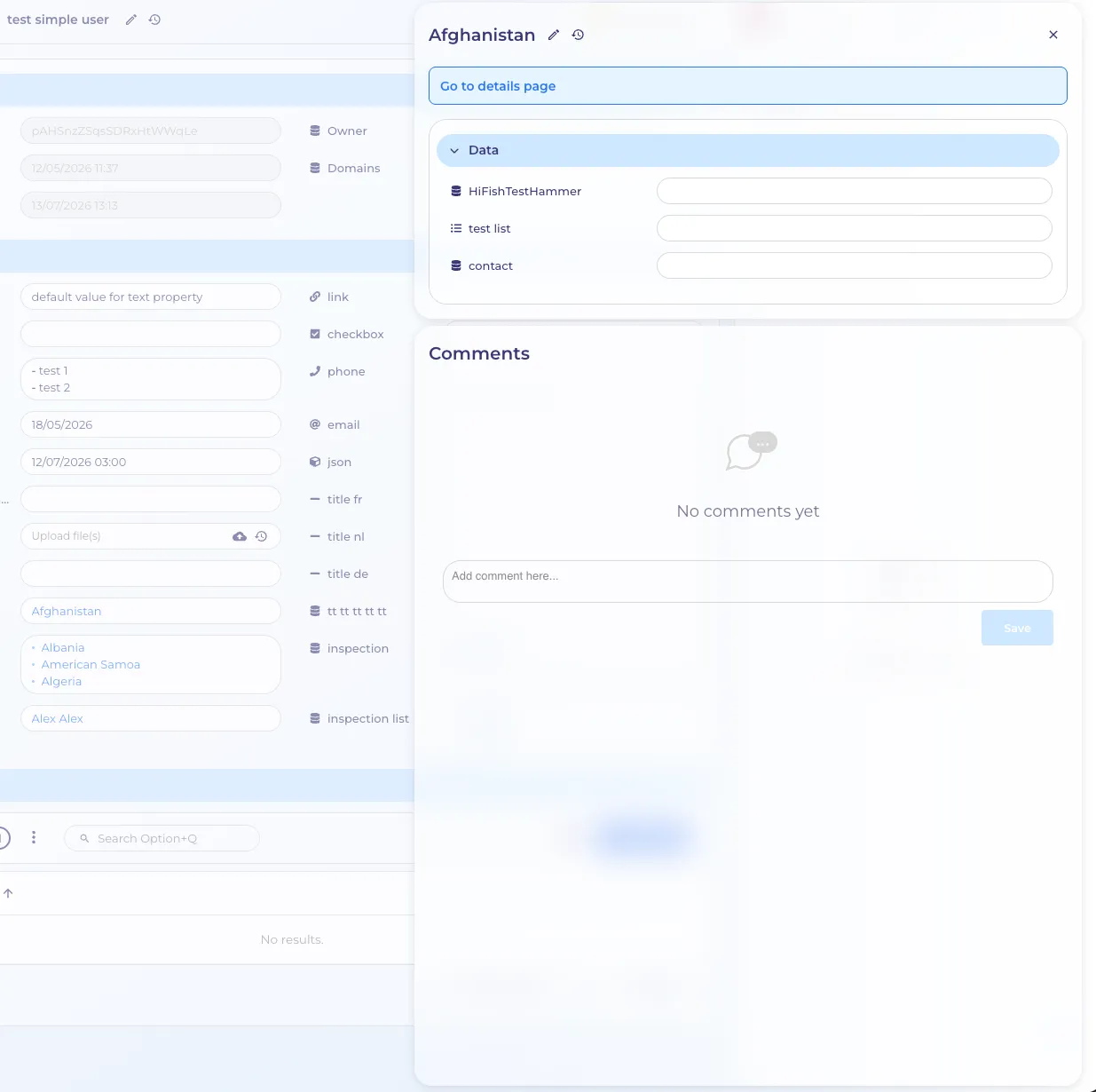This screenshot has height=1092, width=1096.
Task: Click the phone property icon
Action: 315,371
